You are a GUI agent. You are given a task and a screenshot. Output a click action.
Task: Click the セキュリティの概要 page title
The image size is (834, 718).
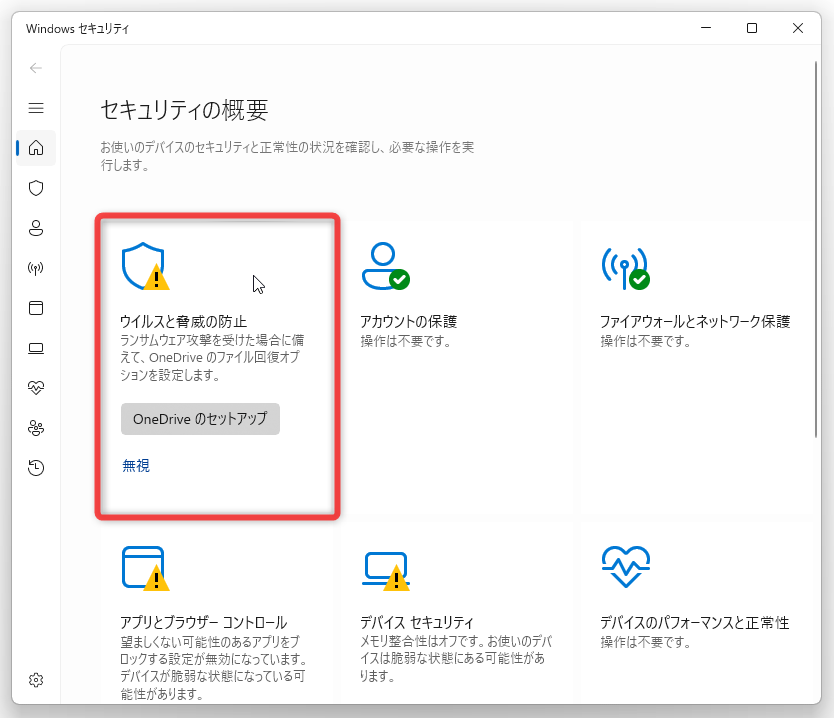tap(184, 111)
